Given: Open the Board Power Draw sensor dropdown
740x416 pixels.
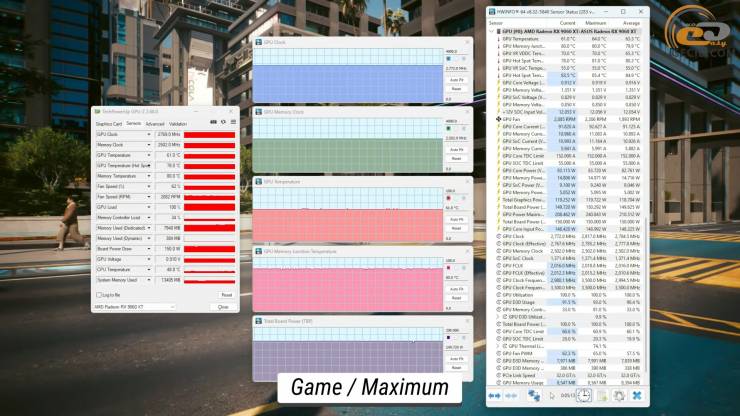Looking at the screenshot, I should [x=151, y=248].
